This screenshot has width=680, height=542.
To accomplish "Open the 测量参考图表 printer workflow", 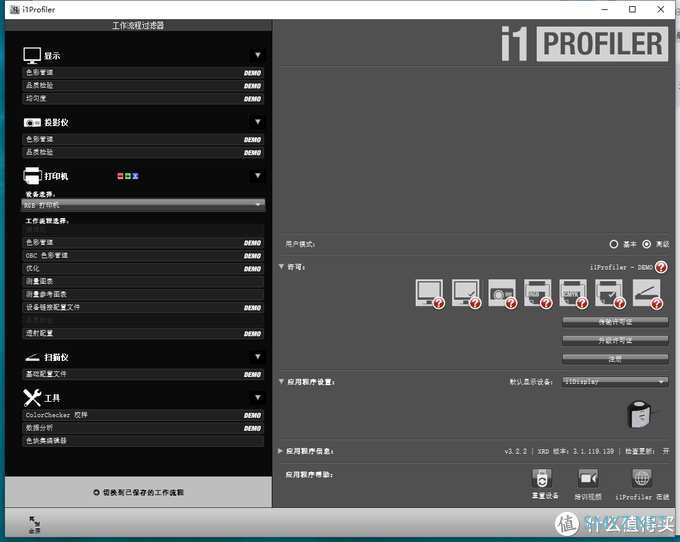I will tap(143, 295).
